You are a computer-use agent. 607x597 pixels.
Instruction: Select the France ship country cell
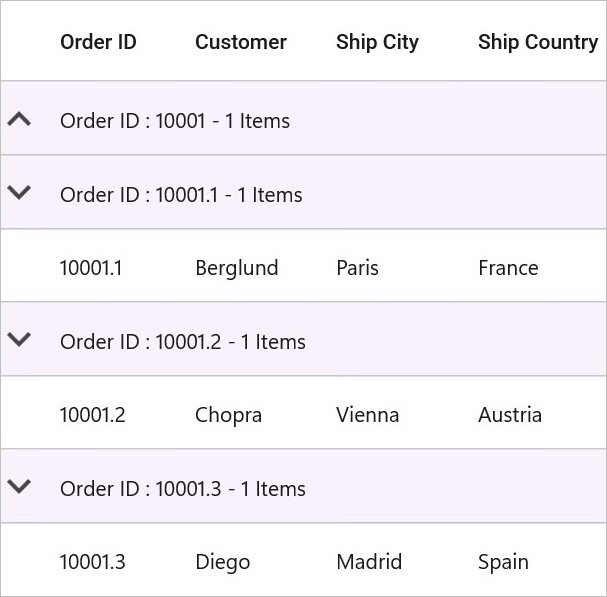point(508,268)
